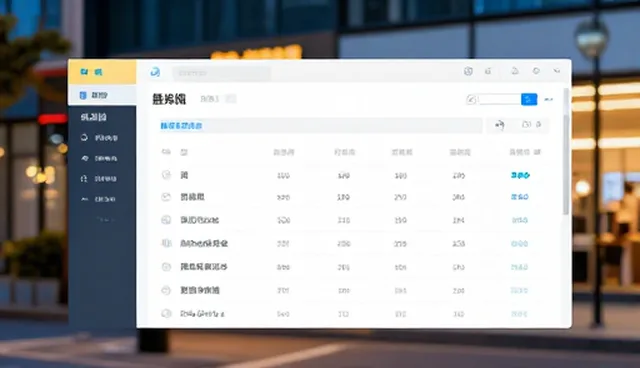The width and height of the screenshot is (640, 368).
Task: Click the pencil icon before the small input box
Action: pyautogui.click(x=471, y=100)
